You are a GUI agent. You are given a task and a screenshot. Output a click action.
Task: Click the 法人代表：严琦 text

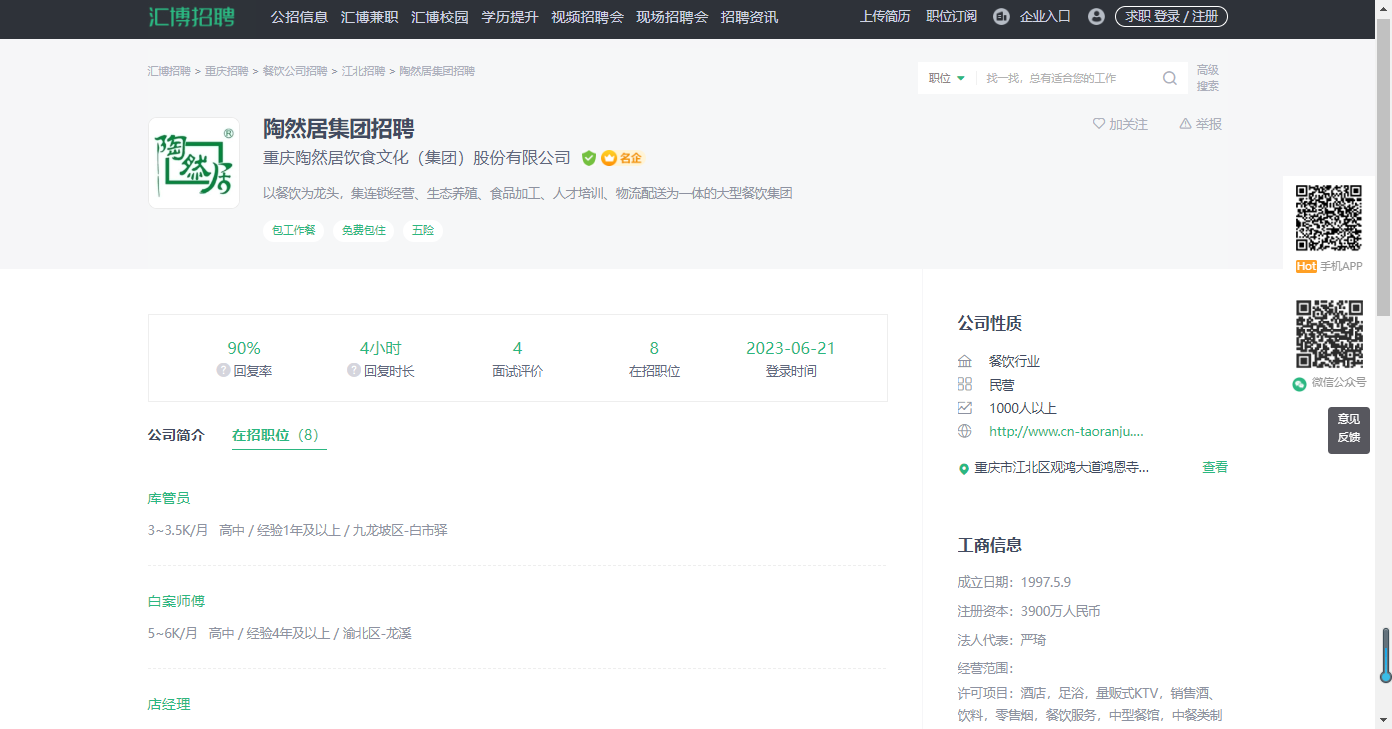click(1002, 640)
